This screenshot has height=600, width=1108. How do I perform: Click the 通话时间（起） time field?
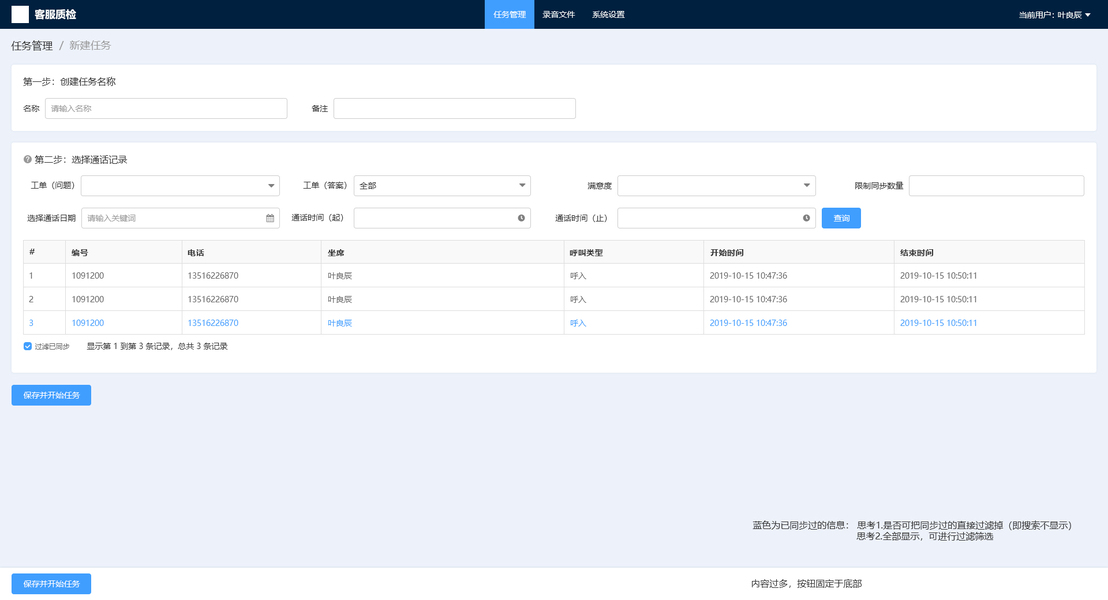coord(442,218)
